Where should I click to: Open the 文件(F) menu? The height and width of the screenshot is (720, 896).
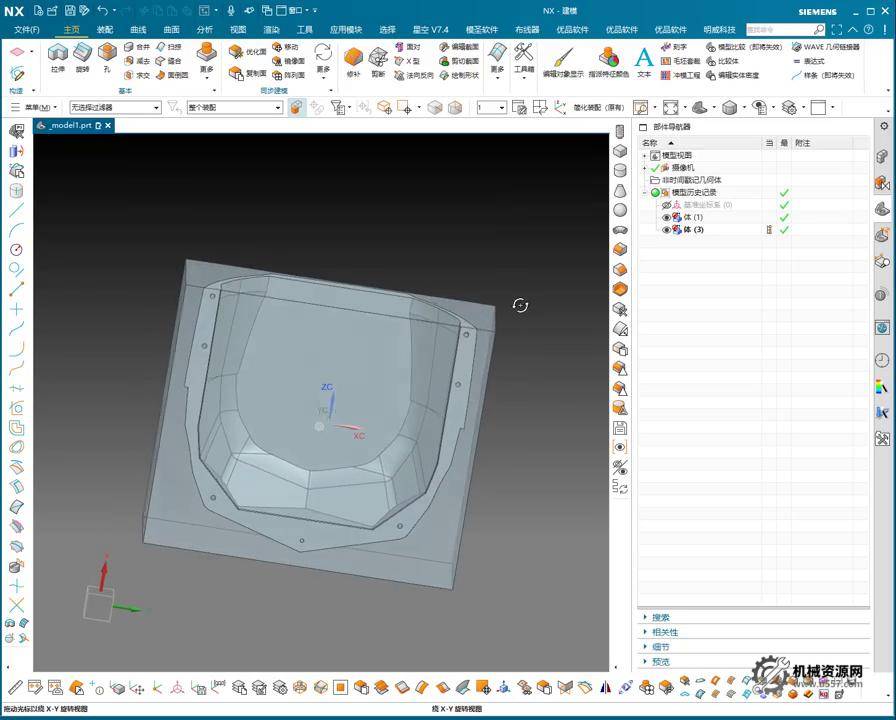[26, 30]
